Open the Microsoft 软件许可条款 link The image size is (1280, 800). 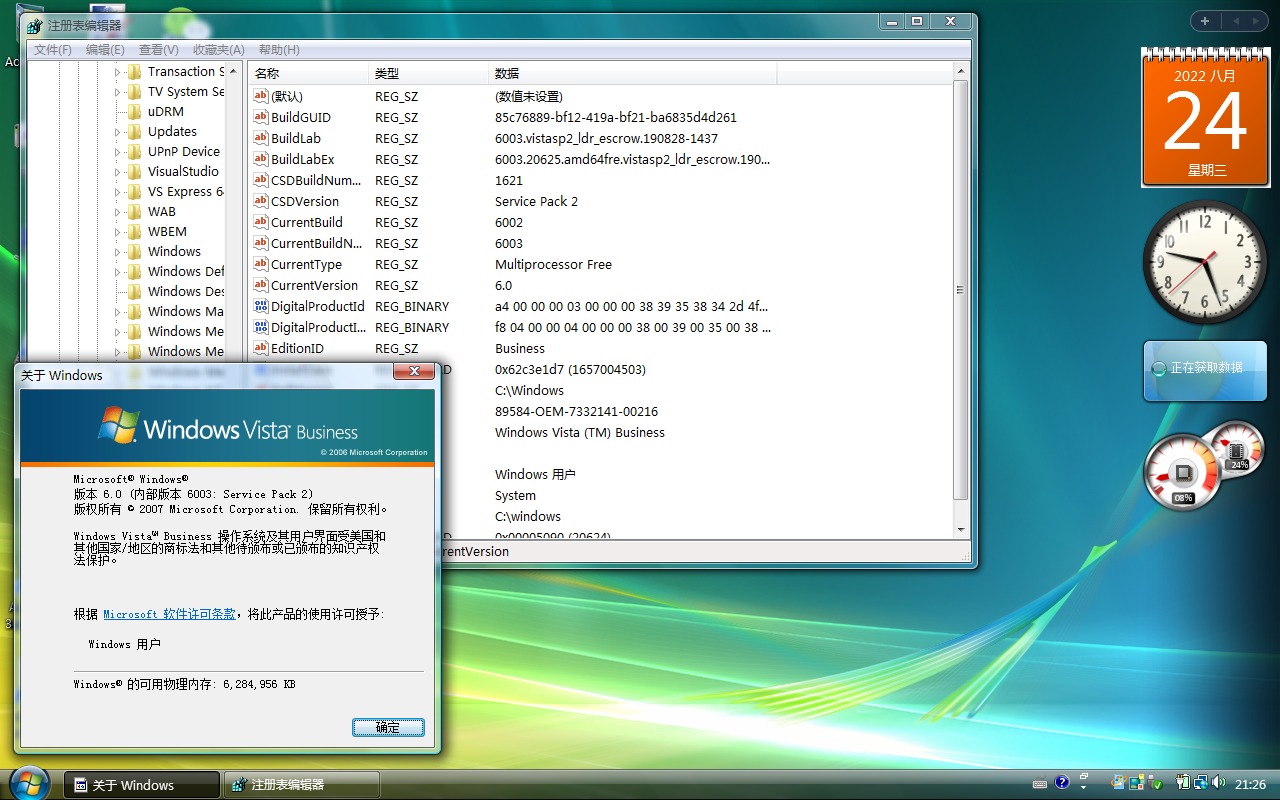pos(169,614)
